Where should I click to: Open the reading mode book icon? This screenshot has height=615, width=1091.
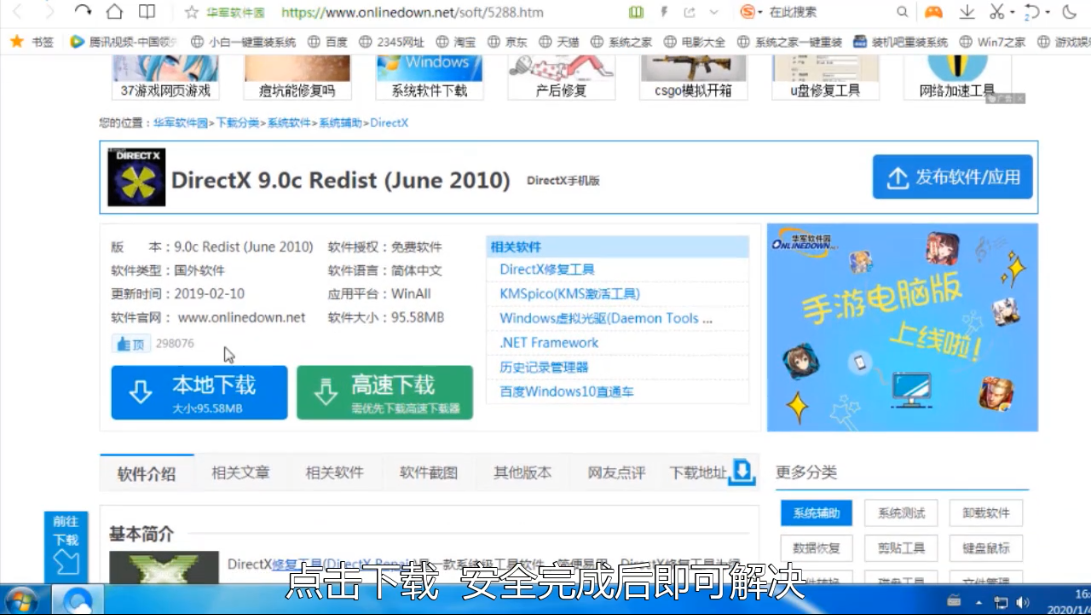click(x=147, y=11)
